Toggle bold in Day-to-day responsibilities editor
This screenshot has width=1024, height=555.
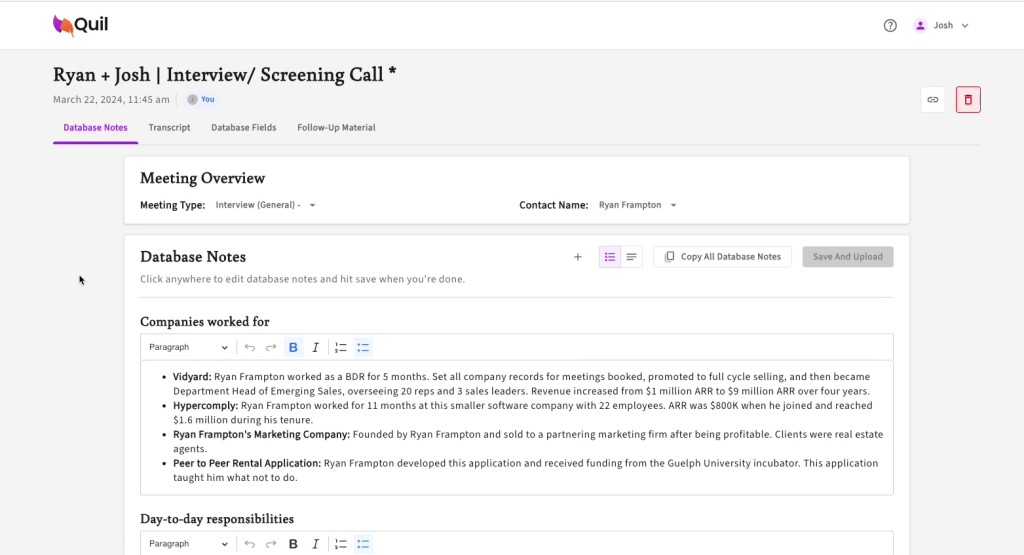click(293, 544)
